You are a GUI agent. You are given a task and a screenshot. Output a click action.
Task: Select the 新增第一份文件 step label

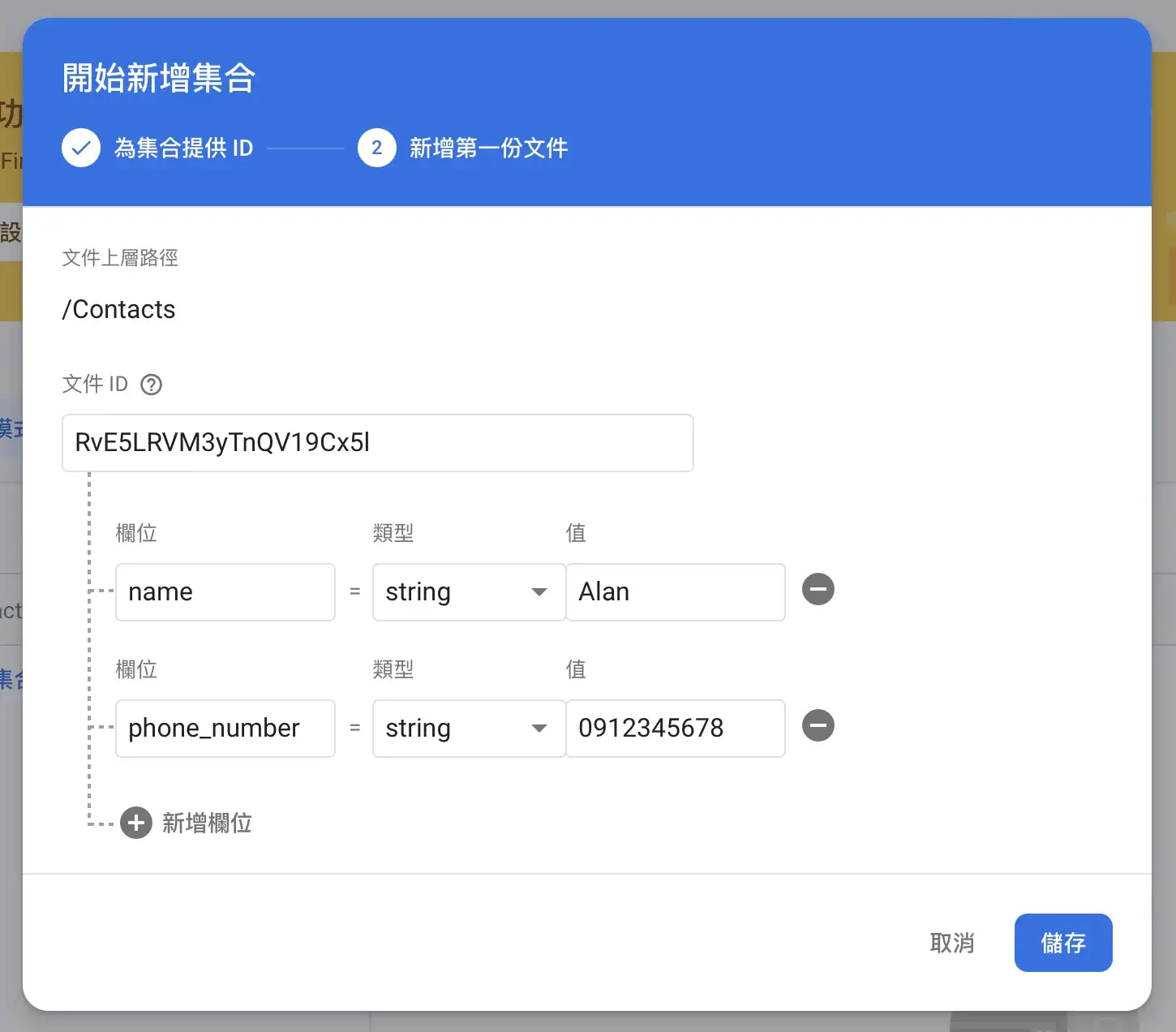(488, 148)
